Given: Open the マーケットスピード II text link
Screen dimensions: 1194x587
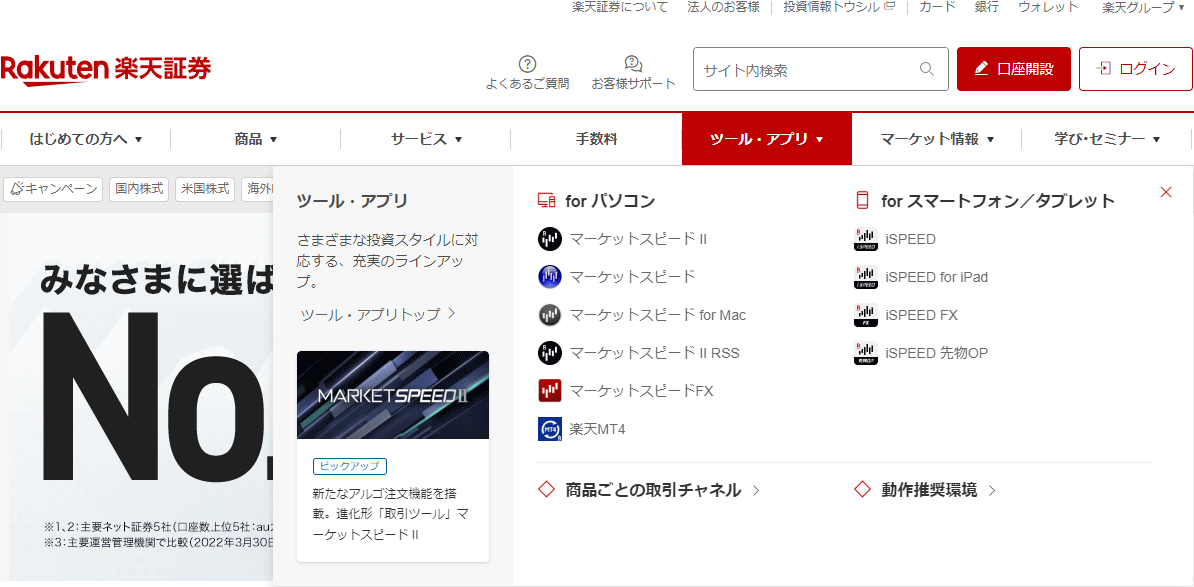Looking at the screenshot, I should pos(638,239).
